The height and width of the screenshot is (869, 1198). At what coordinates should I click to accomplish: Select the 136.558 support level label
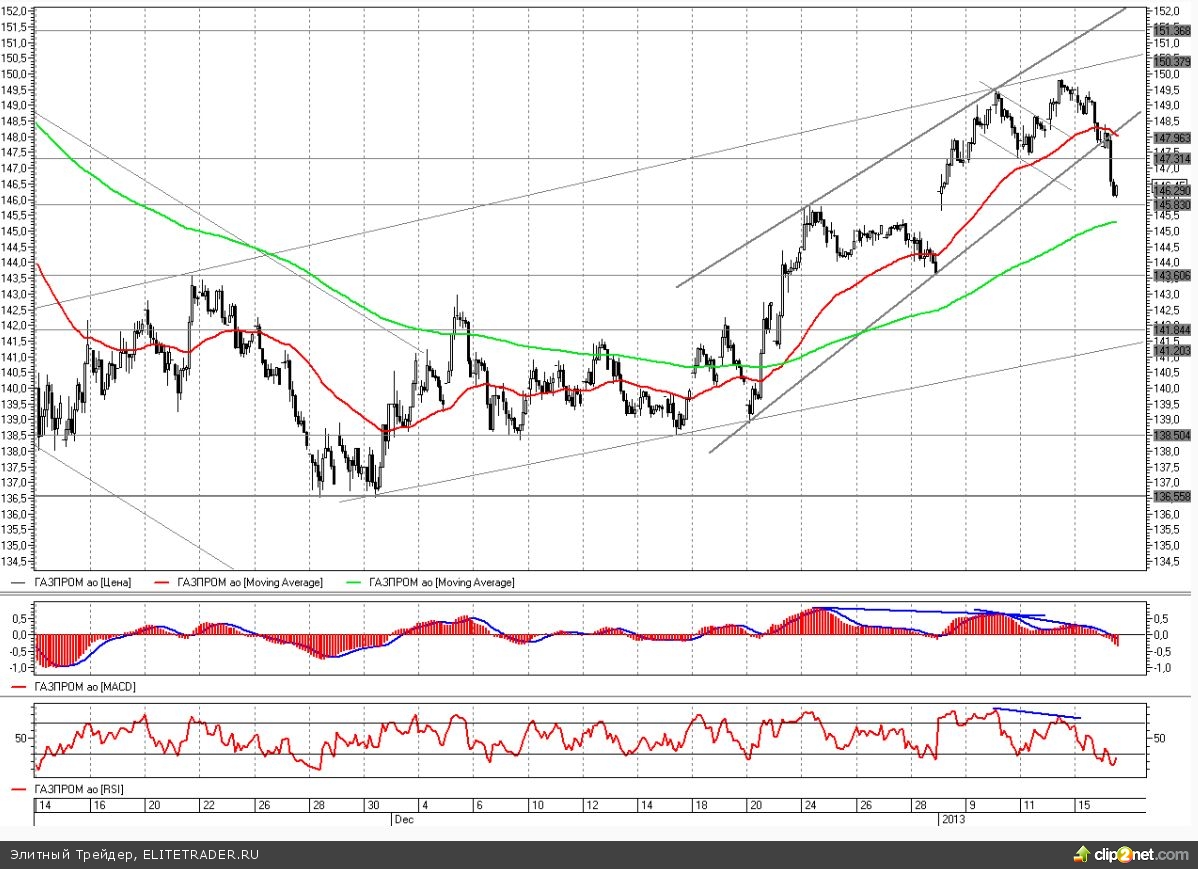(x=1170, y=497)
